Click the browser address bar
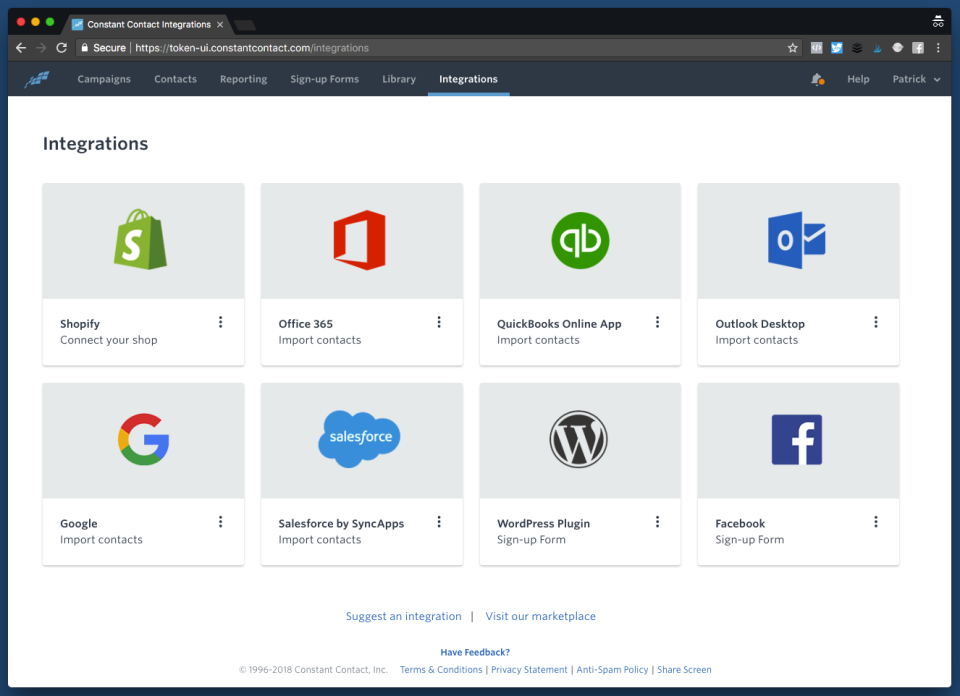The height and width of the screenshot is (696, 960). (x=450, y=48)
